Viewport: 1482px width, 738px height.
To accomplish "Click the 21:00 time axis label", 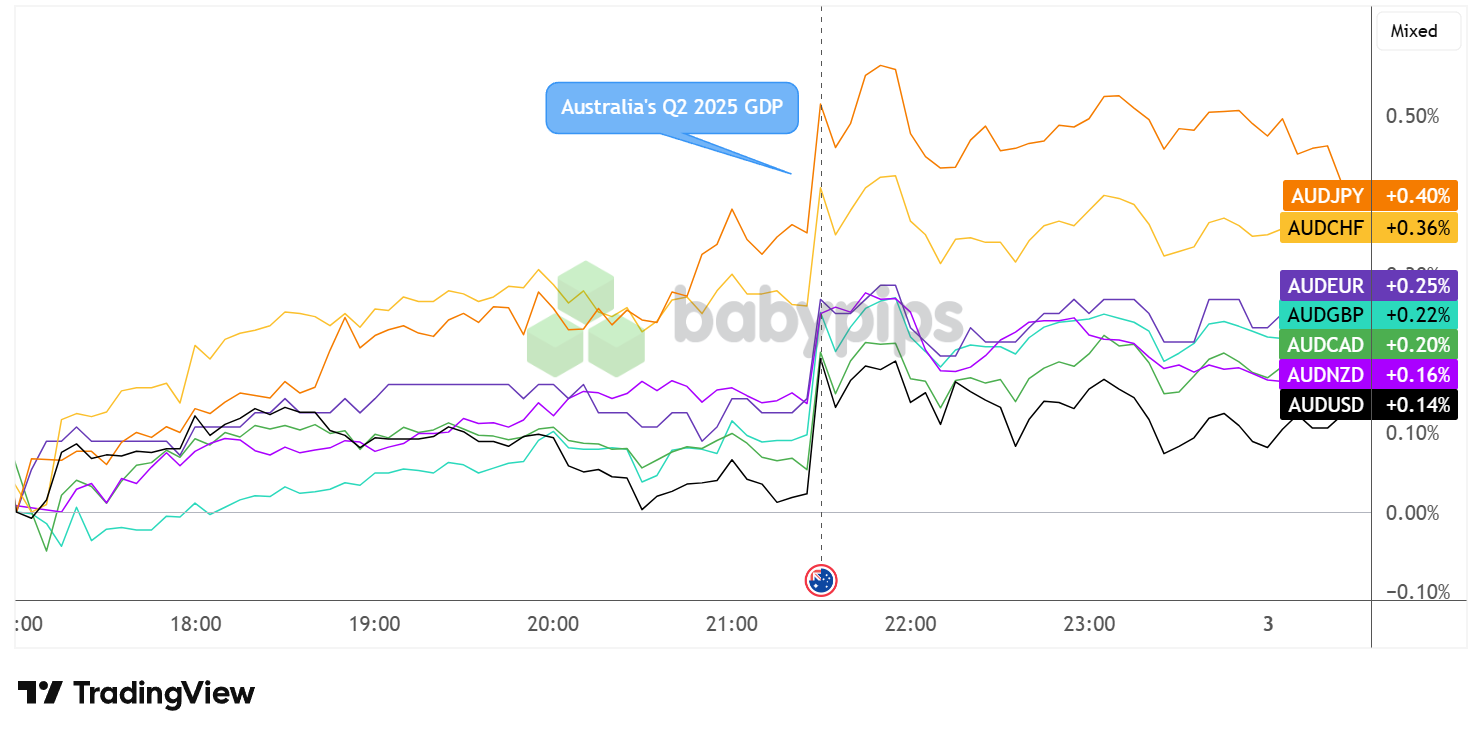I will [732, 624].
